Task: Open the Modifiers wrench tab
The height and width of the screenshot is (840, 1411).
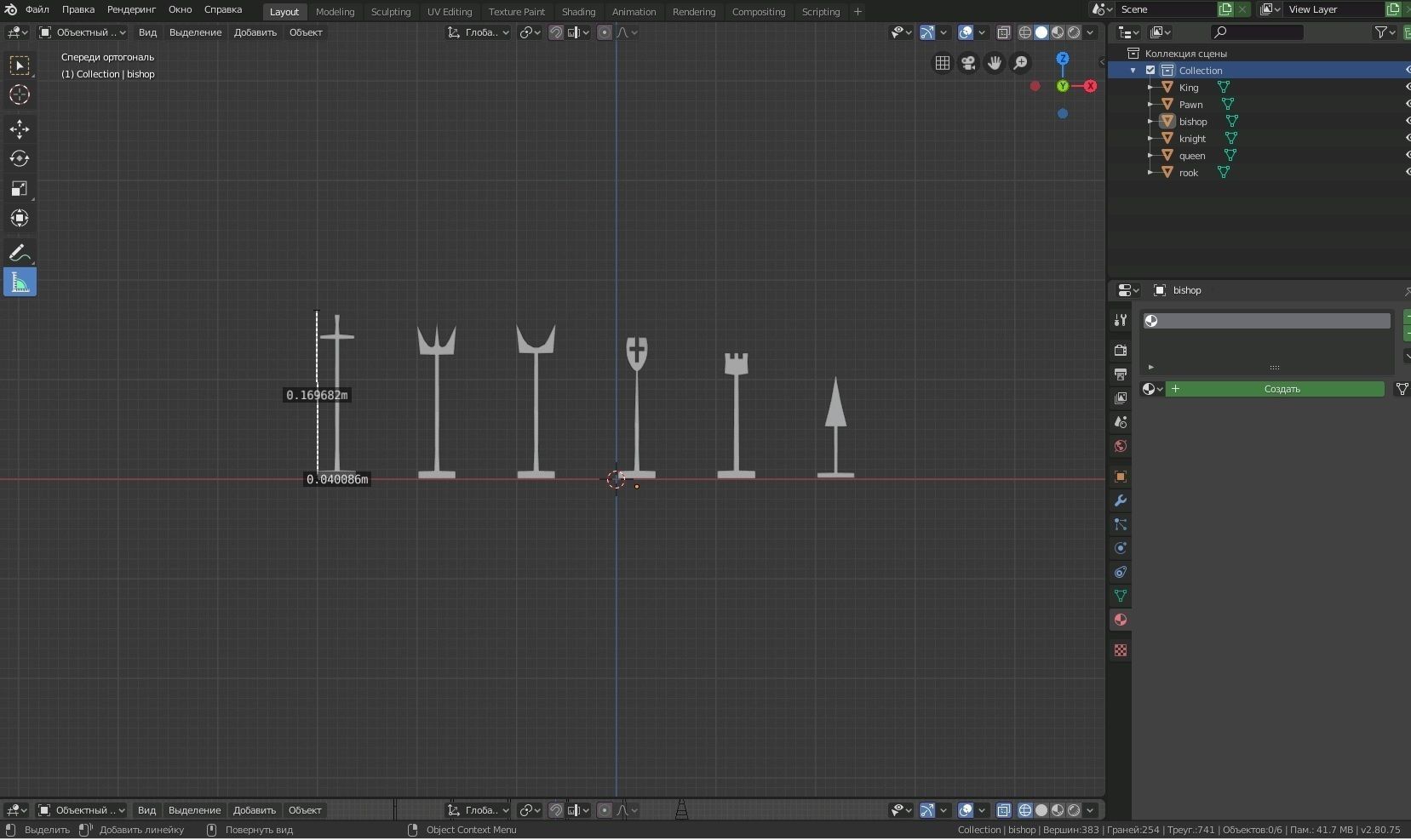Action: point(1121,500)
